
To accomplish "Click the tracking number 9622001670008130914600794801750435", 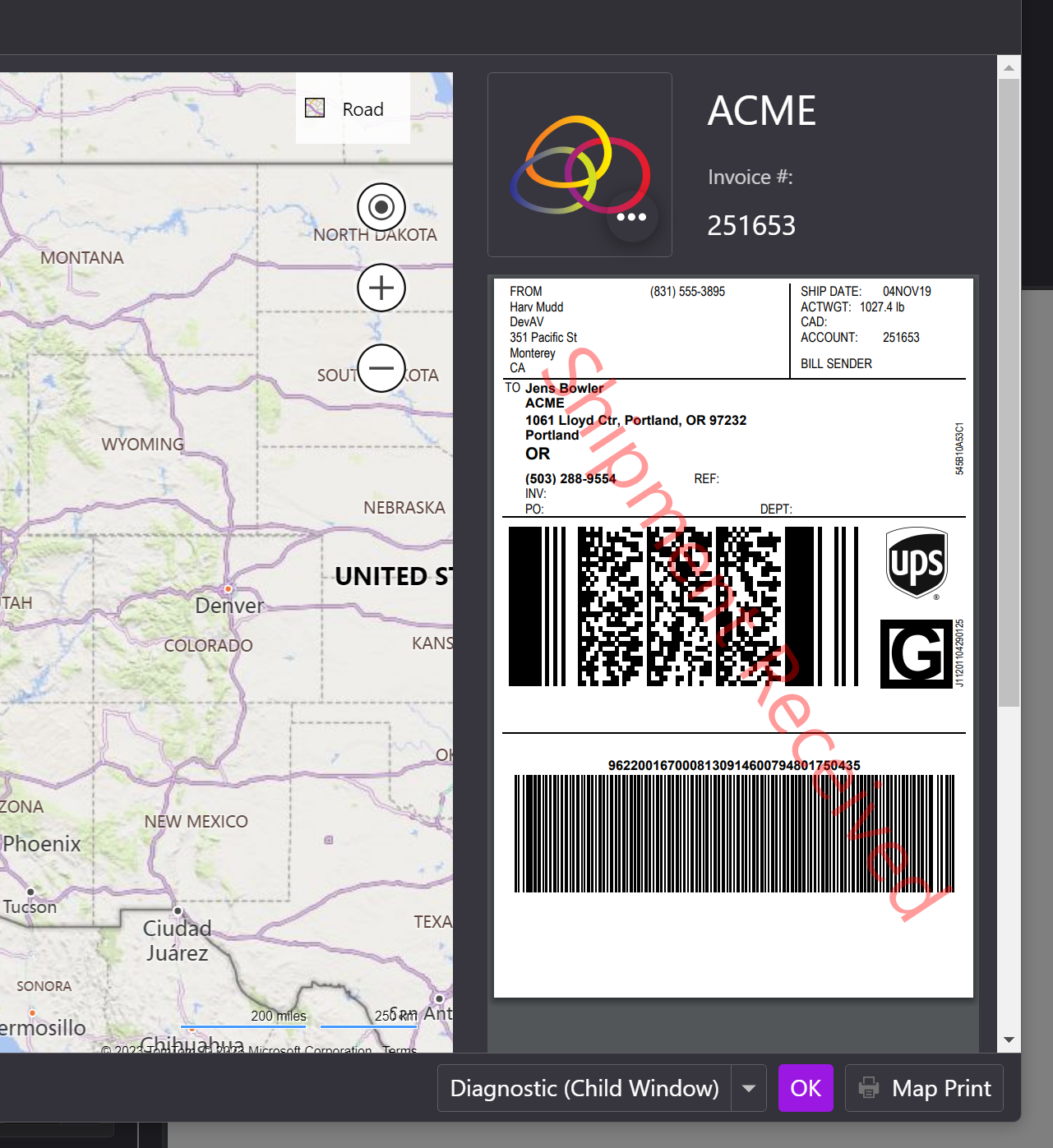I will coord(734,765).
